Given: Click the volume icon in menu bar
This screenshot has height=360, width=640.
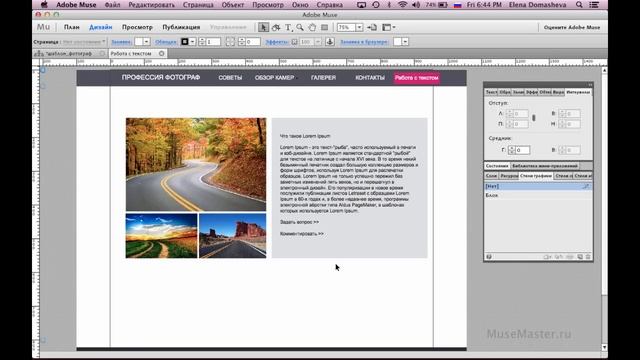Looking at the screenshot, I should pos(416,5).
